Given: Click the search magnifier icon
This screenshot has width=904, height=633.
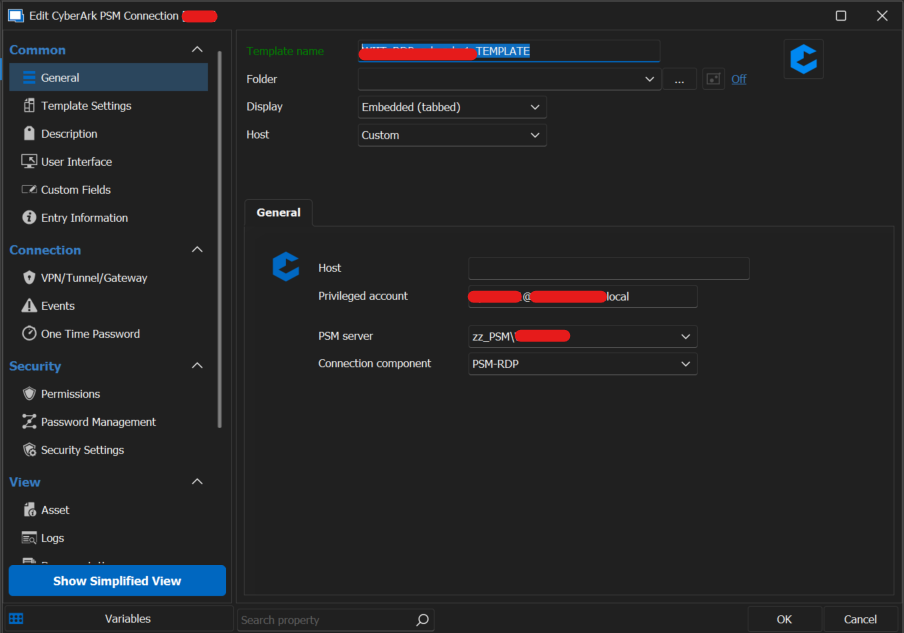Looking at the screenshot, I should tap(422, 620).
